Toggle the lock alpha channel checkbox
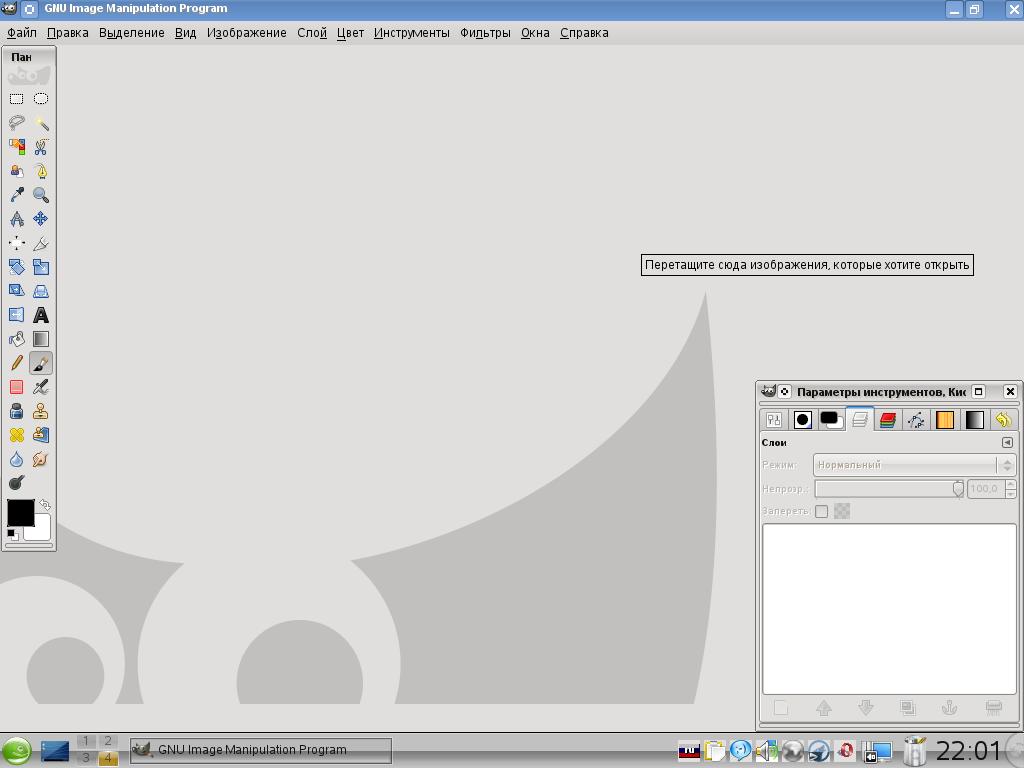Viewport: 1024px width, 768px height. (821, 511)
